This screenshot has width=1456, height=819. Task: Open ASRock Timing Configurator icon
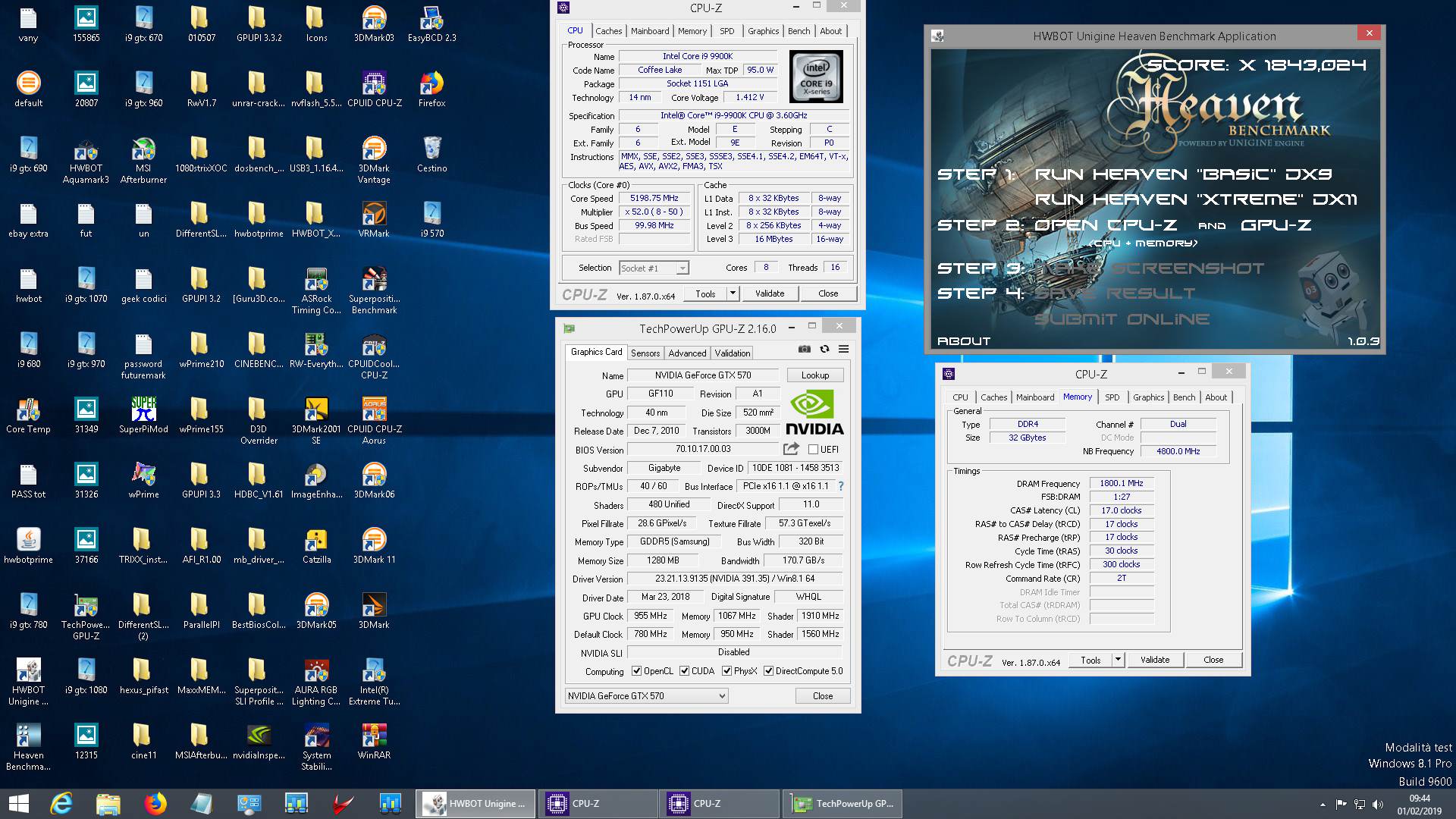[316, 291]
